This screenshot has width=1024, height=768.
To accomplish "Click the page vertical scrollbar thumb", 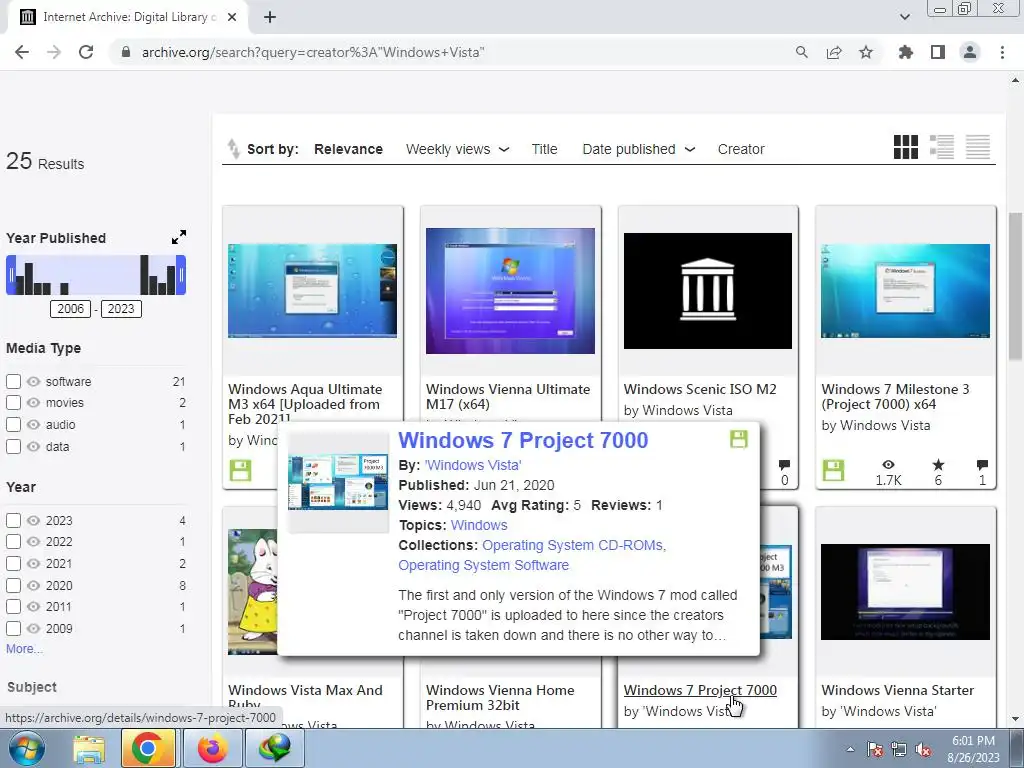I will pos(1015,286).
